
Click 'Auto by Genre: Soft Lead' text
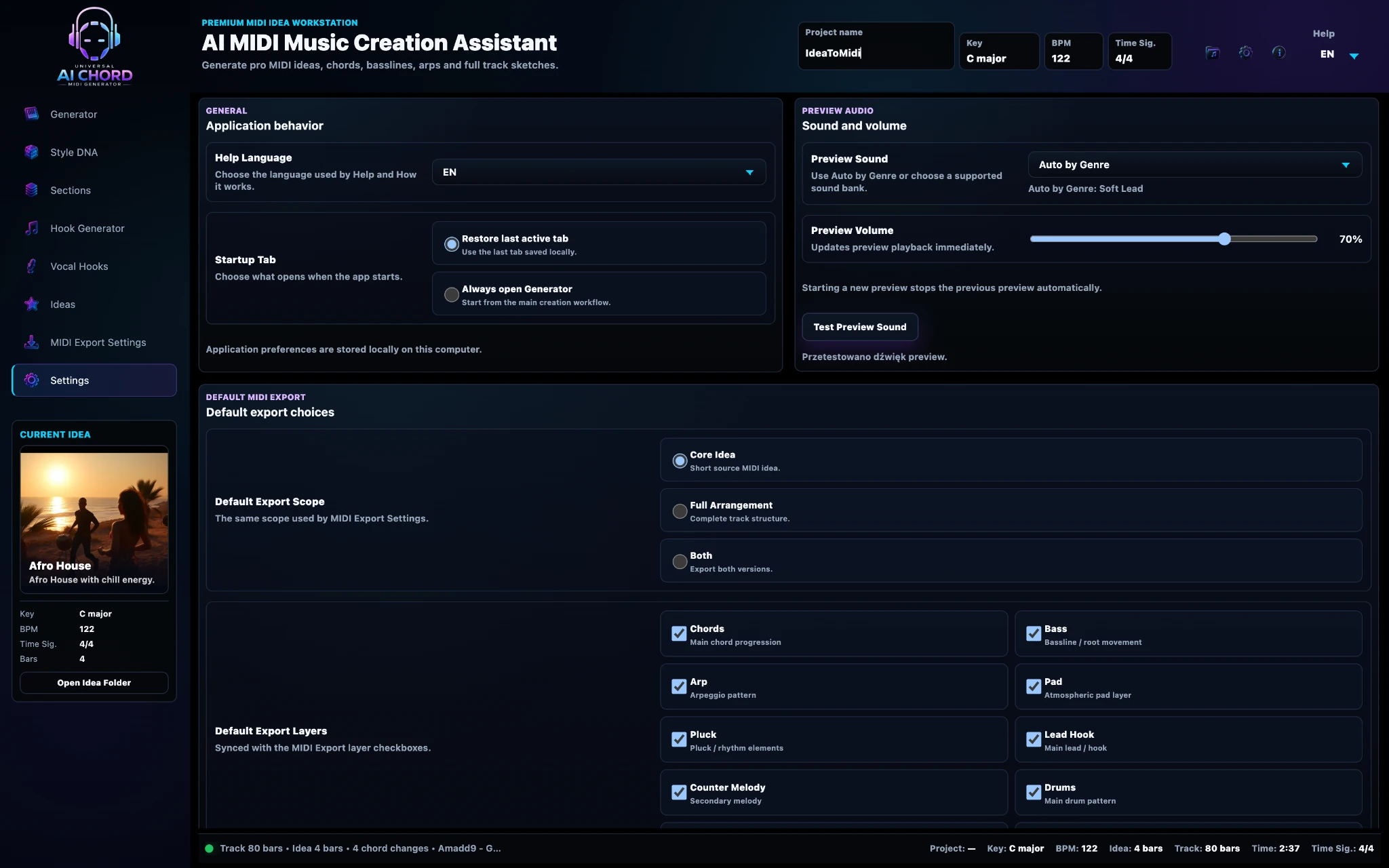pyautogui.click(x=1085, y=189)
